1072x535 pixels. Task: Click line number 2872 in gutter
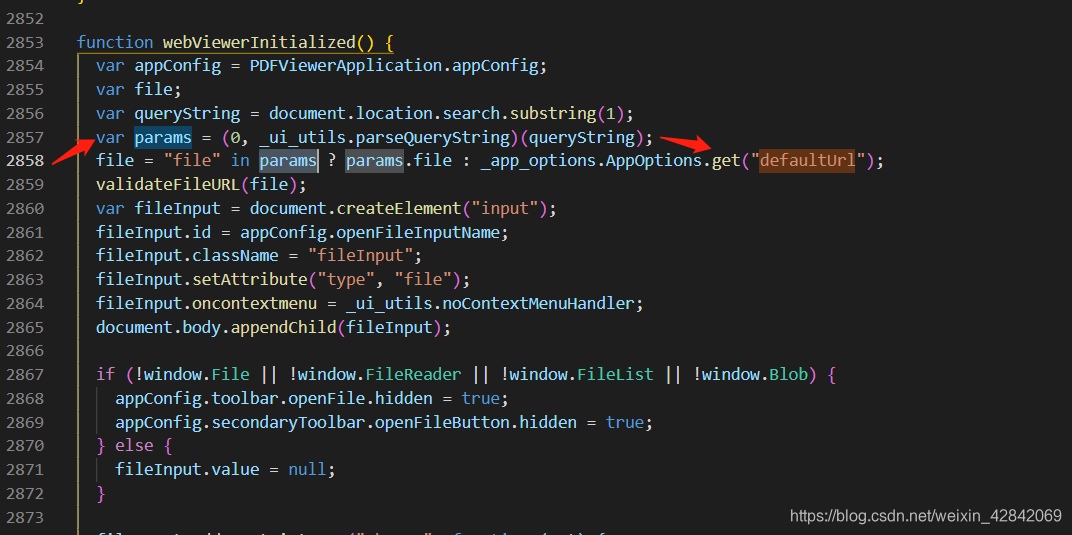(25, 493)
